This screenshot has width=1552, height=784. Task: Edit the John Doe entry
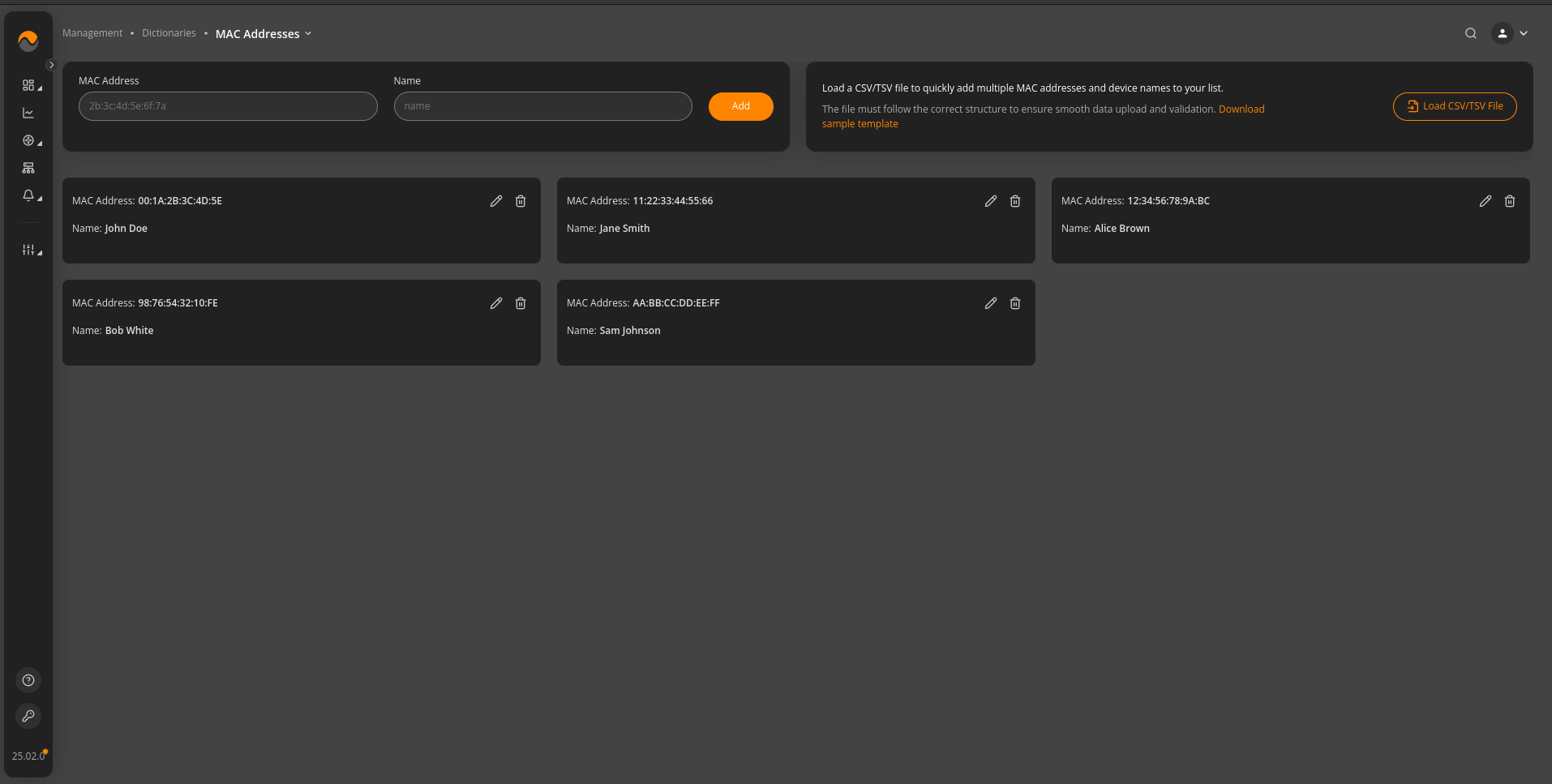[x=496, y=201]
